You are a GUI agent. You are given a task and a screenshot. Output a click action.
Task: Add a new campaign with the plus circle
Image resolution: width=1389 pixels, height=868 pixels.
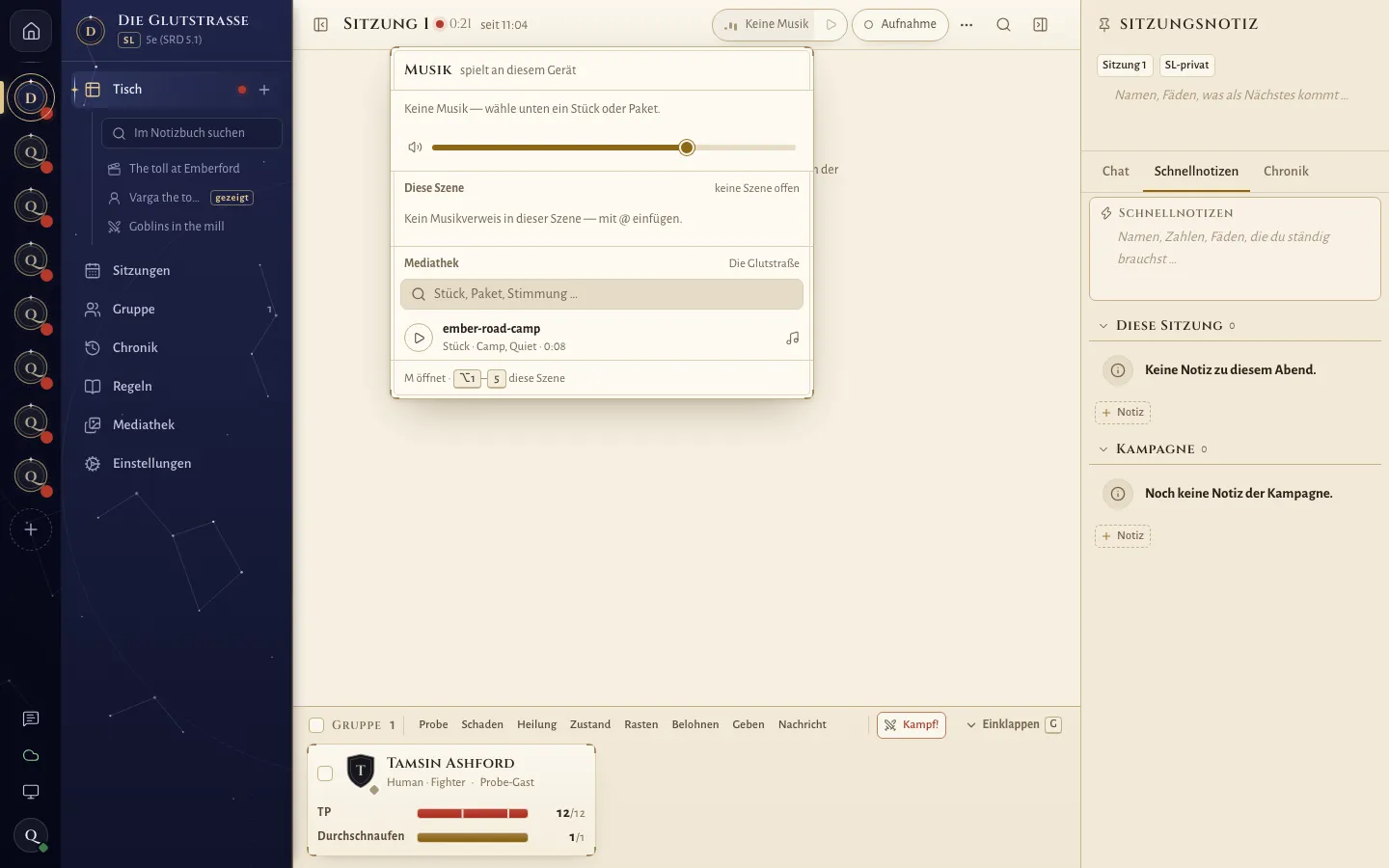tap(31, 529)
